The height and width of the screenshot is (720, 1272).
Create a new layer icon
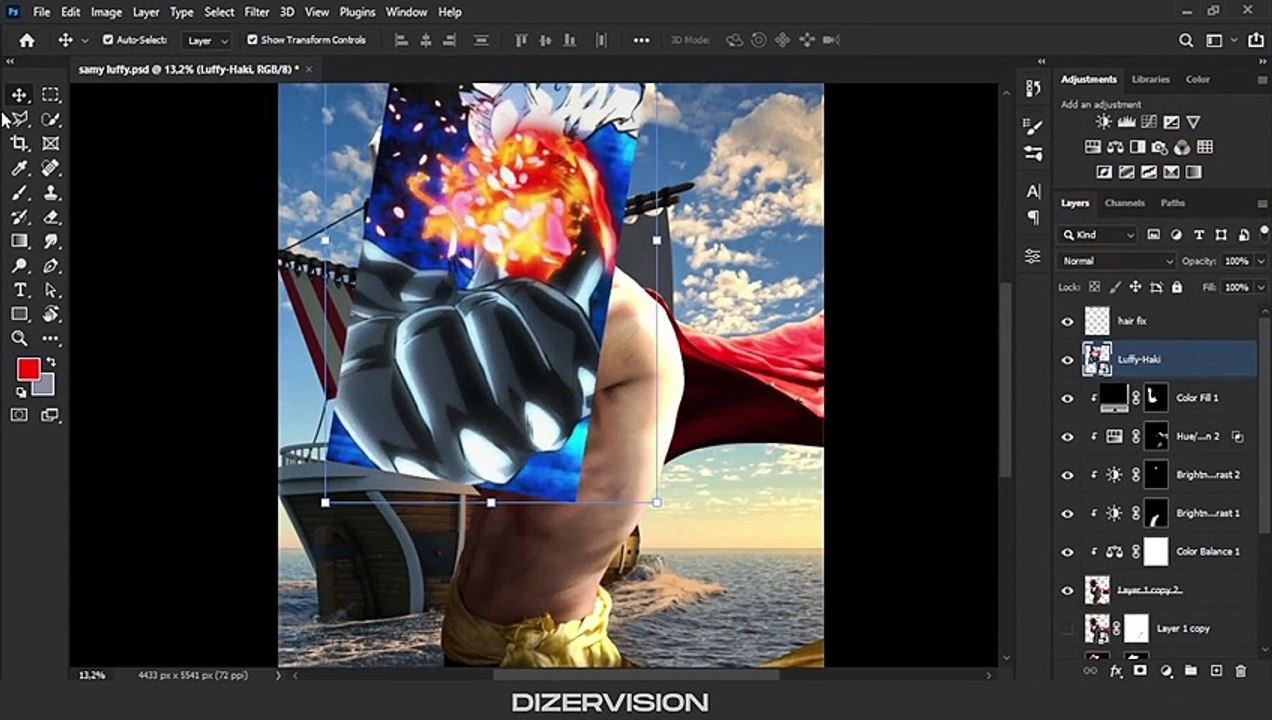[1216, 671]
